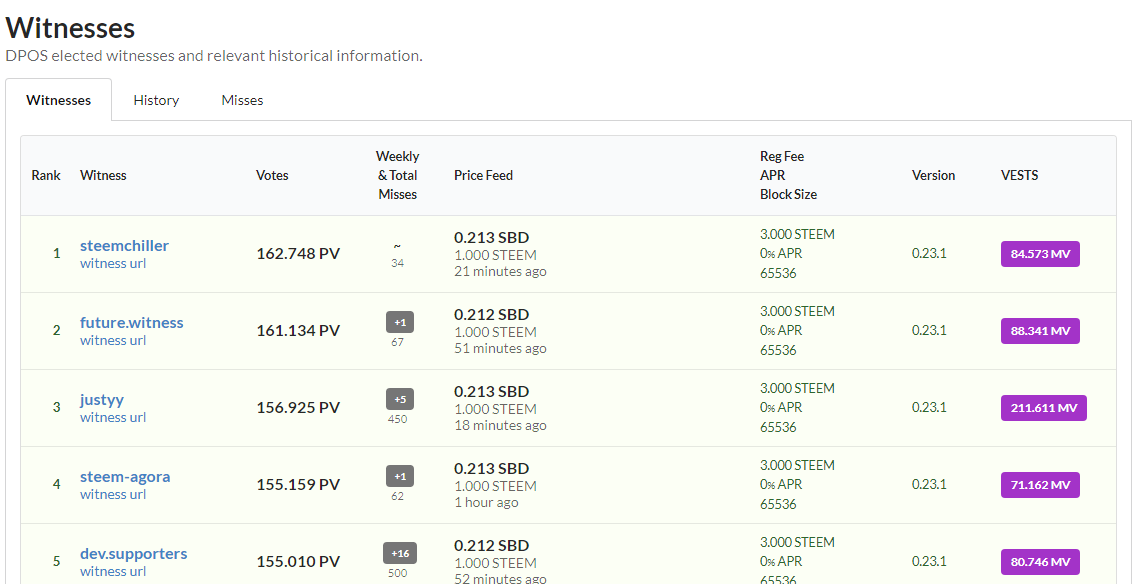This screenshot has height=584, width=1137.
Task: Open future.witness witness profile
Action: 131,322
